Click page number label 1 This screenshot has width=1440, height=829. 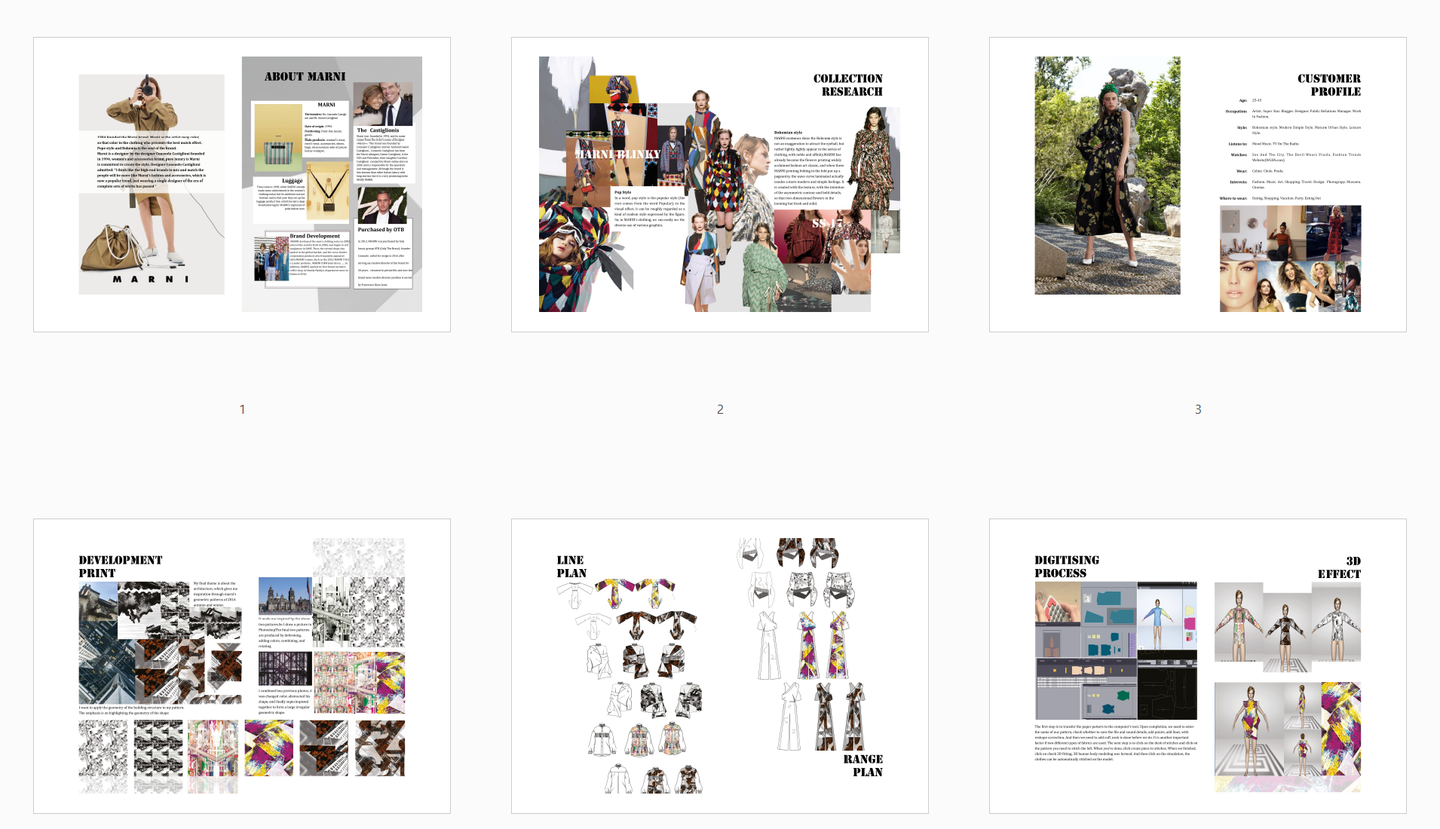point(242,410)
